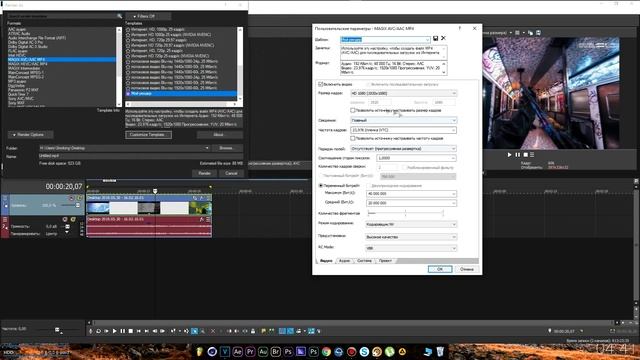
Task: Click the Отмена cancel button
Action: pos(467,269)
